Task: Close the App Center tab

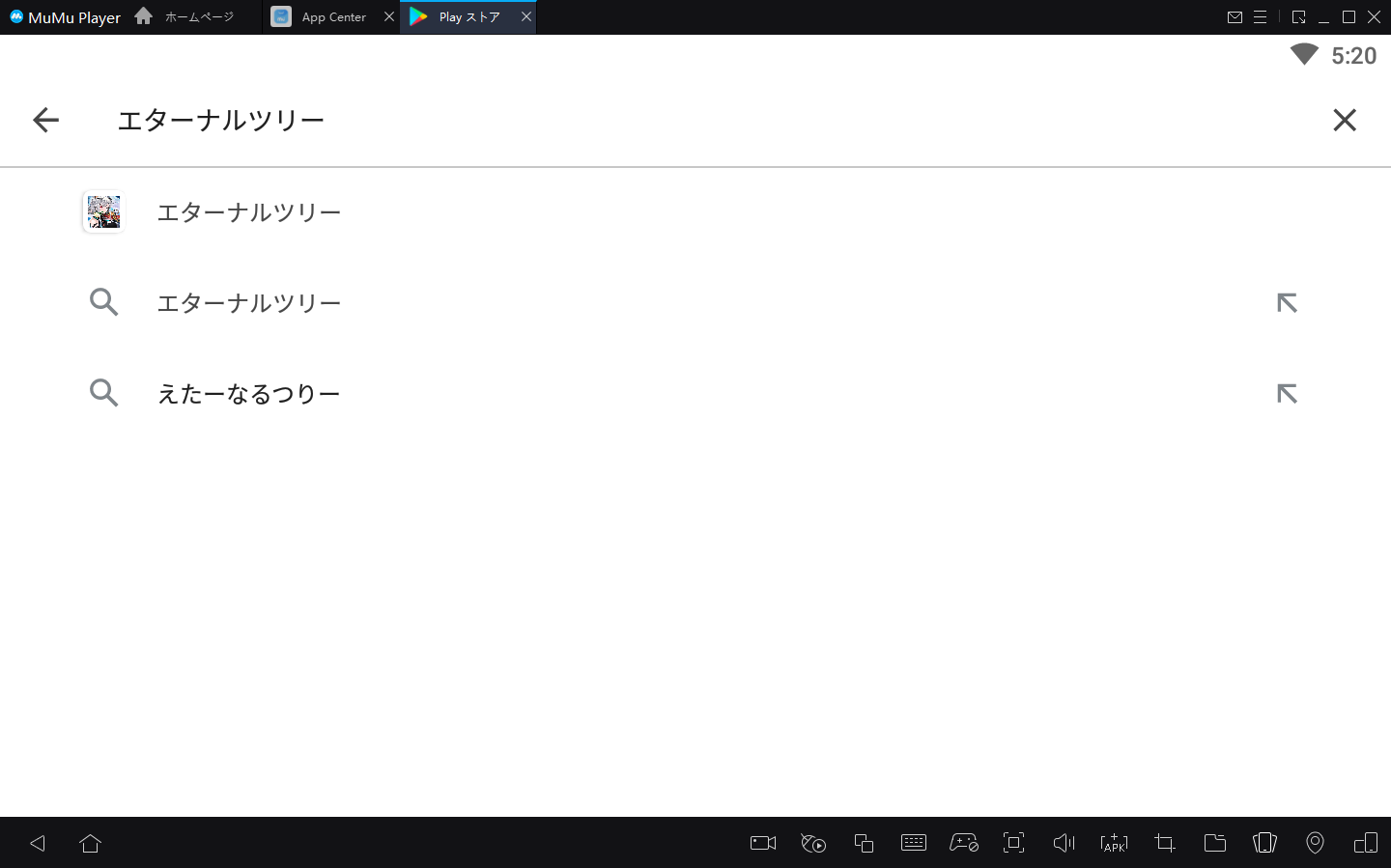Action: [x=389, y=16]
